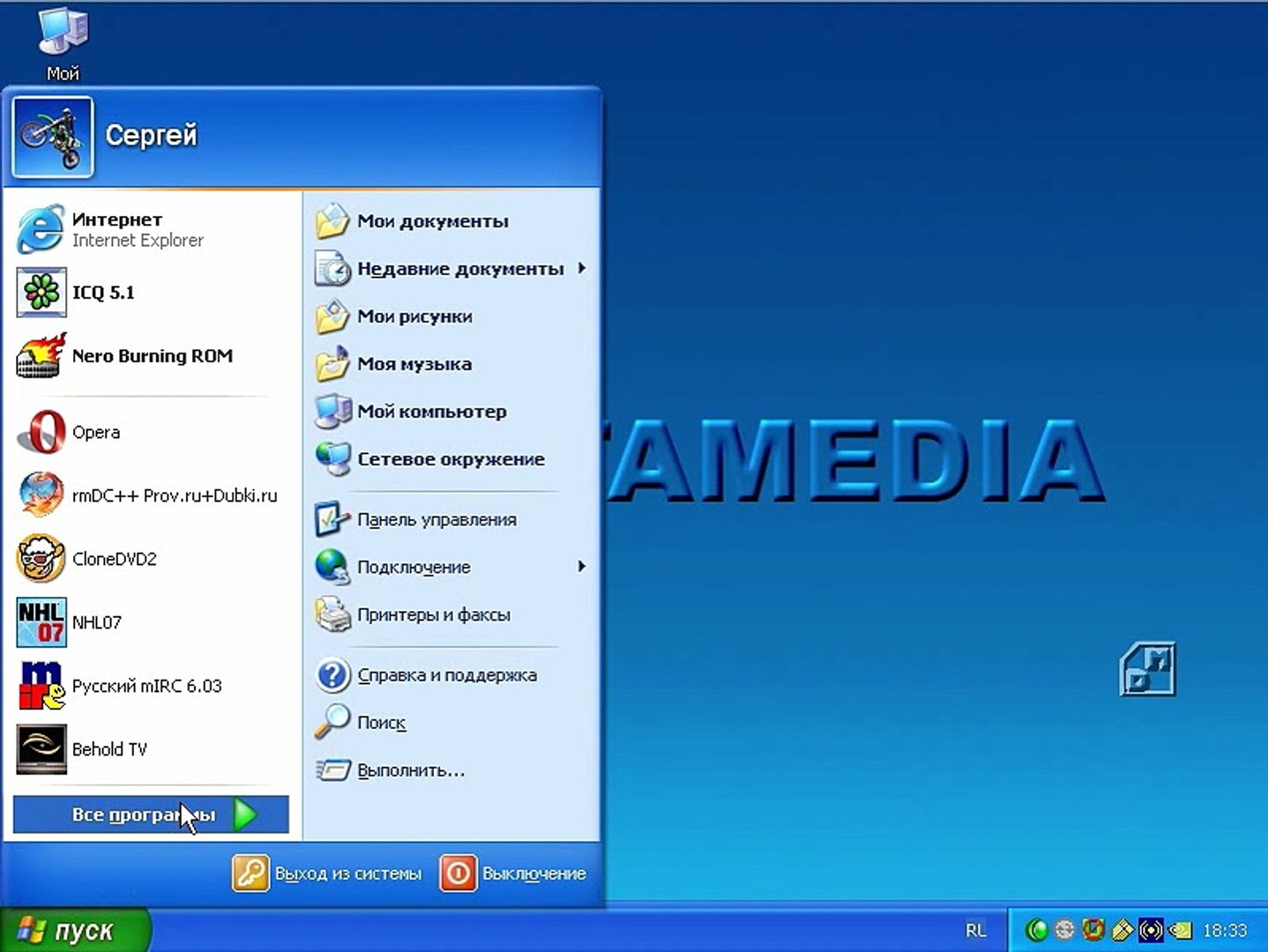Viewport: 1268px width, 952px height.
Task: Click NVIDIA tray icon
Action: pyautogui.click(x=1180, y=930)
